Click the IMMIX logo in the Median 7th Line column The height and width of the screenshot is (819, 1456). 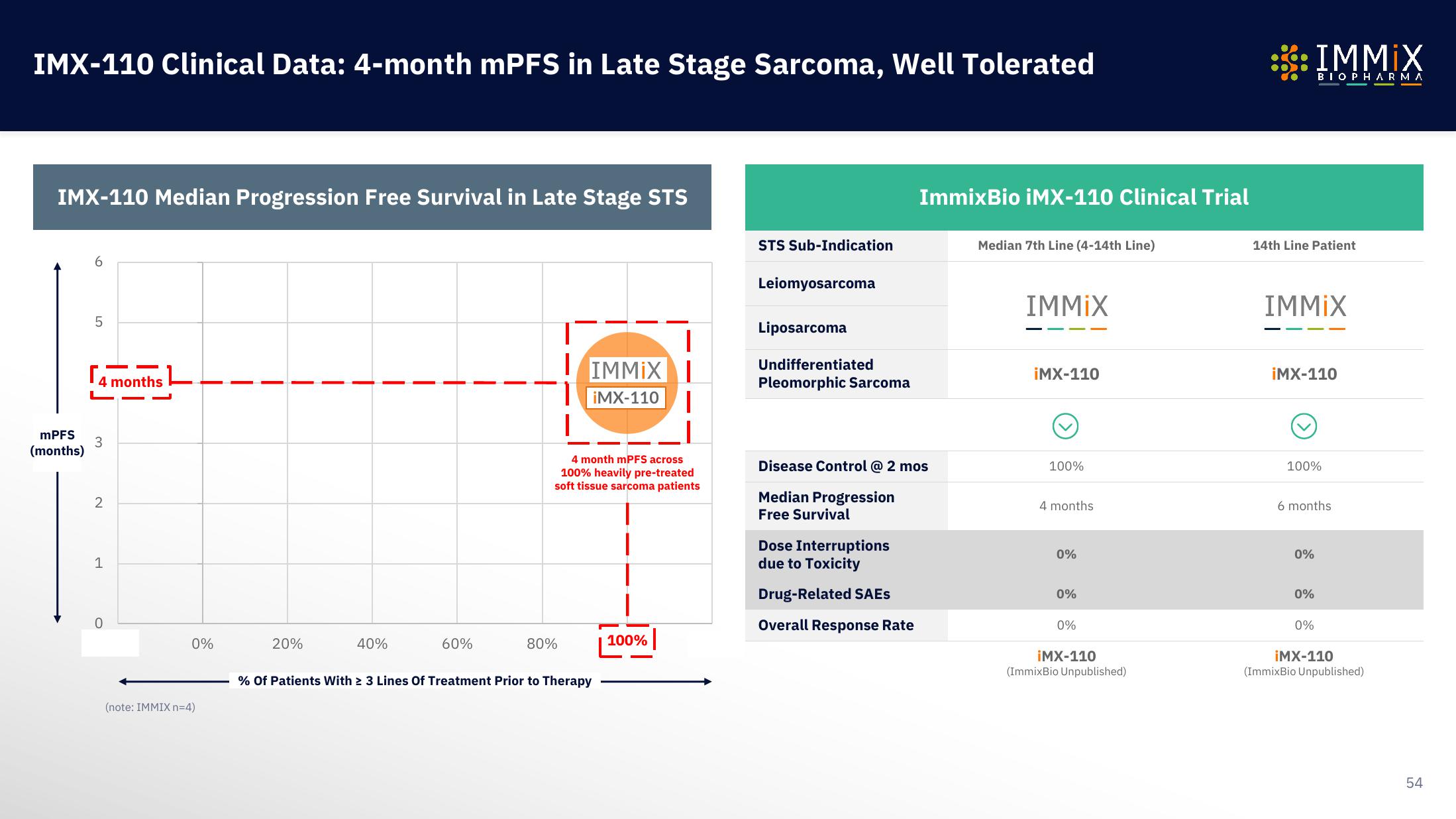tap(1066, 311)
